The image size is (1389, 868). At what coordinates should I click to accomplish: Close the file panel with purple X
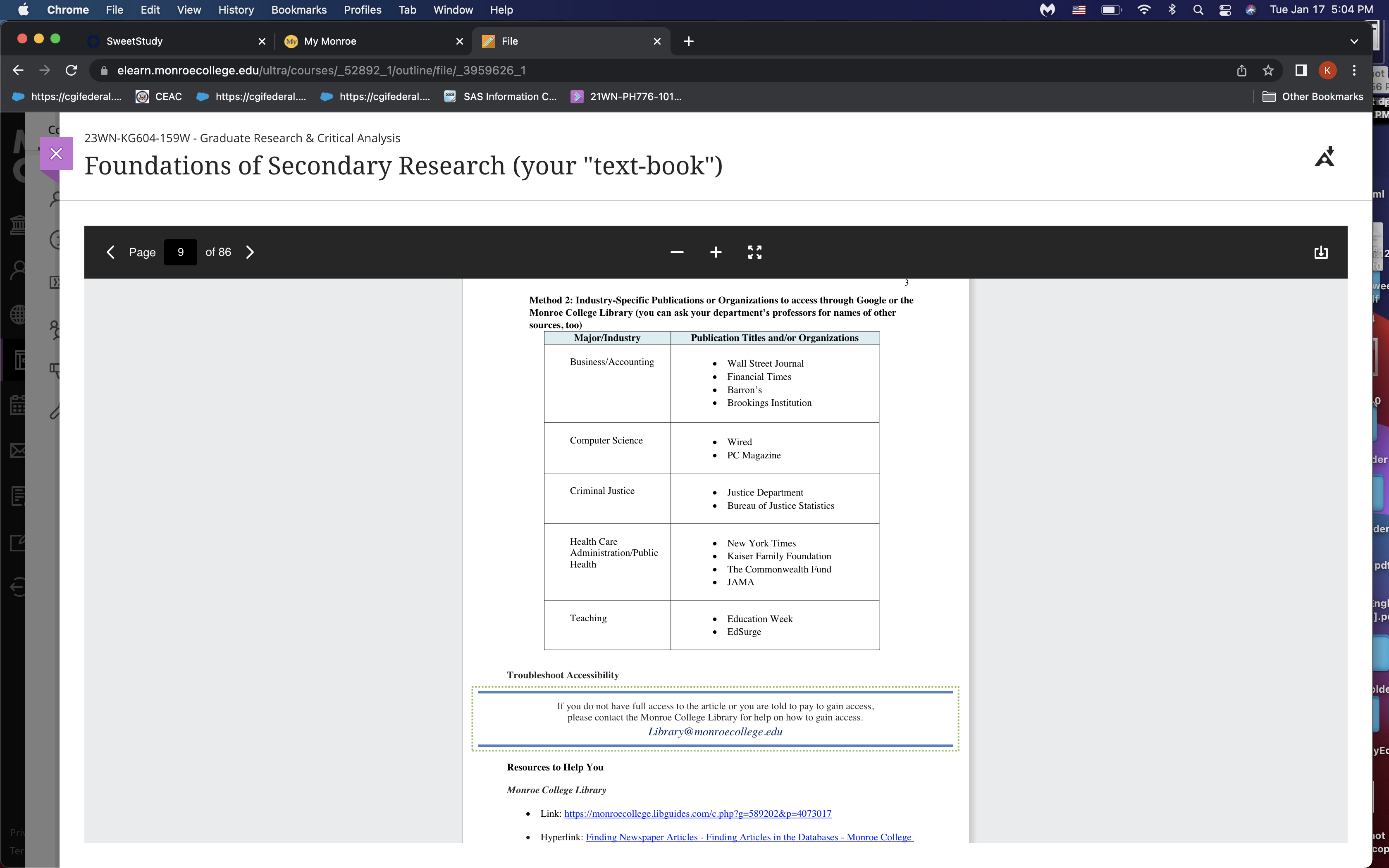[56, 154]
